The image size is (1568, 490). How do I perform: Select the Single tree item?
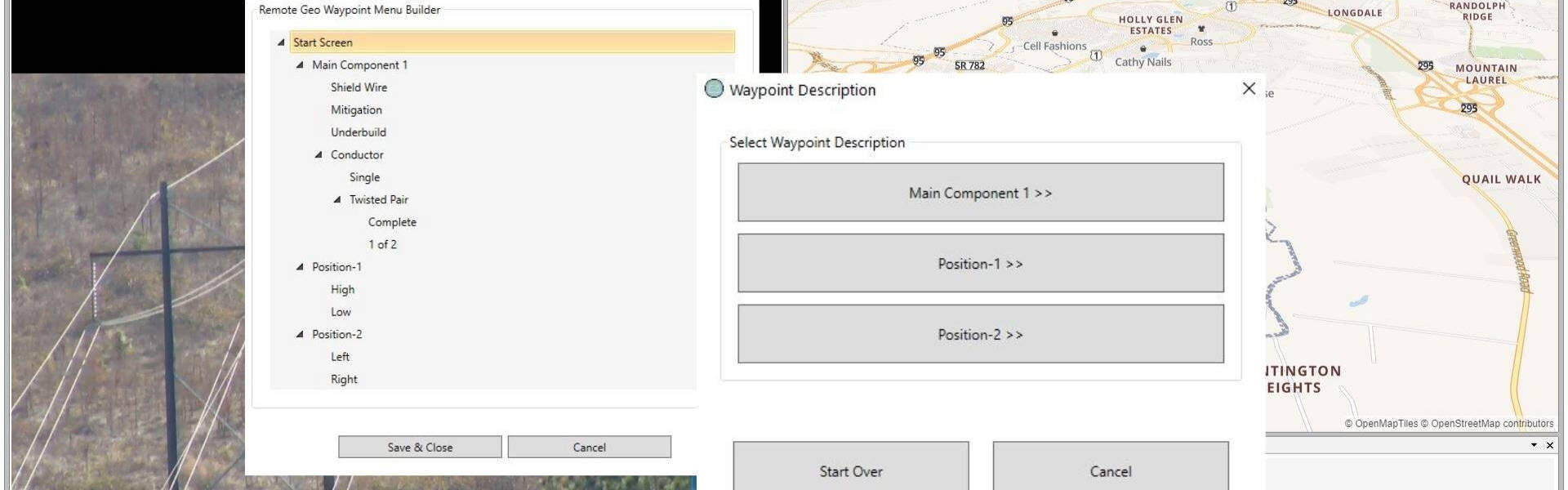pos(364,177)
